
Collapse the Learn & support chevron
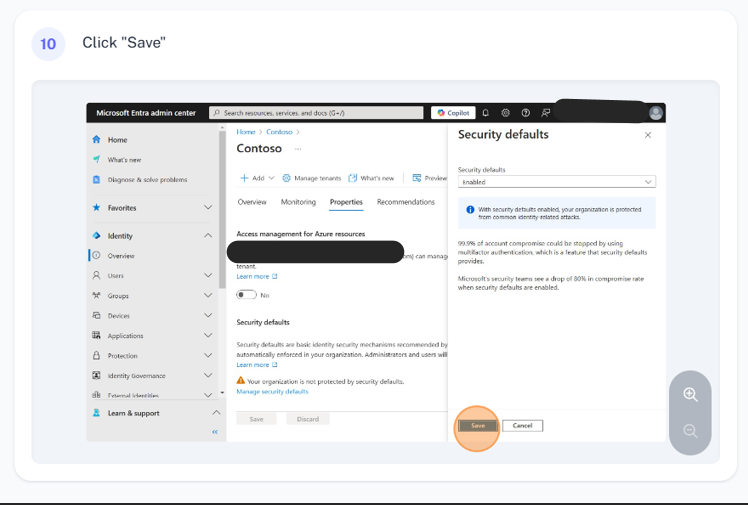pos(216,412)
